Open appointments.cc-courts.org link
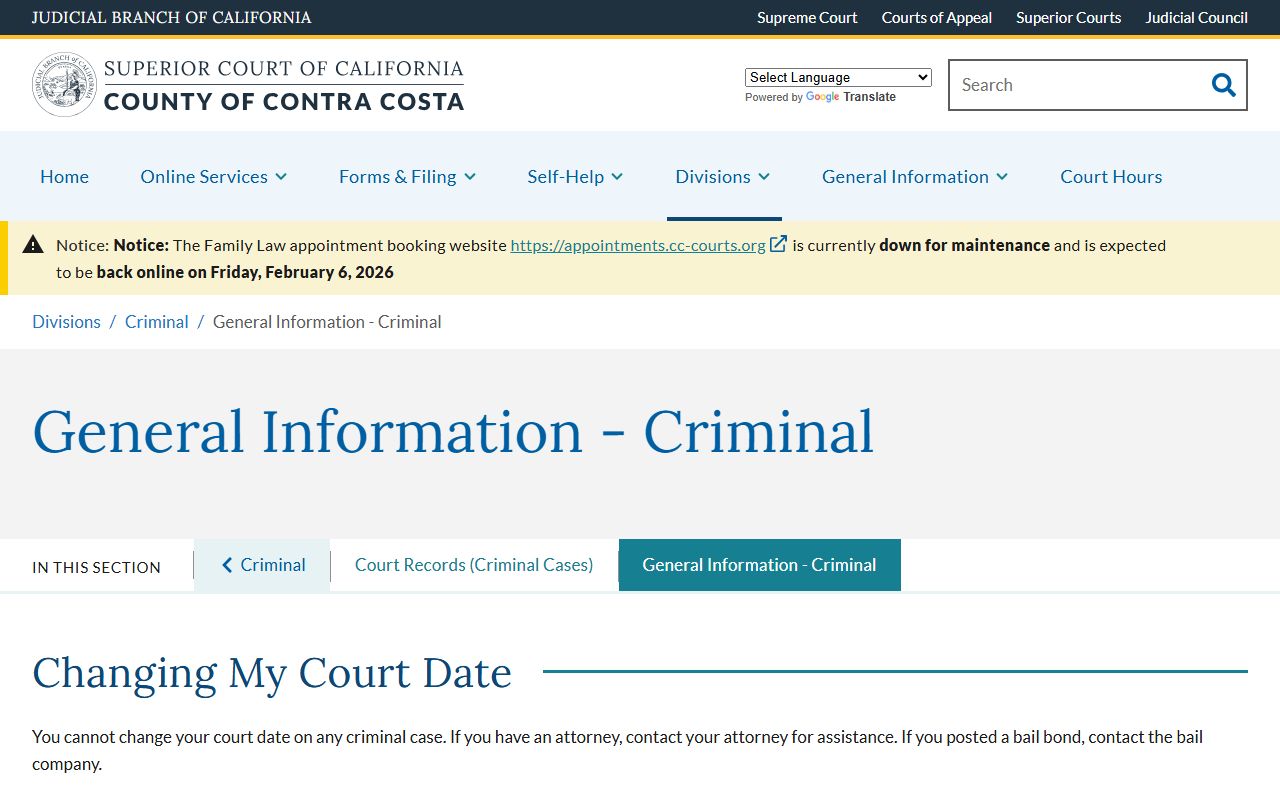The width and height of the screenshot is (1280, 800). [x=638, y=245]
